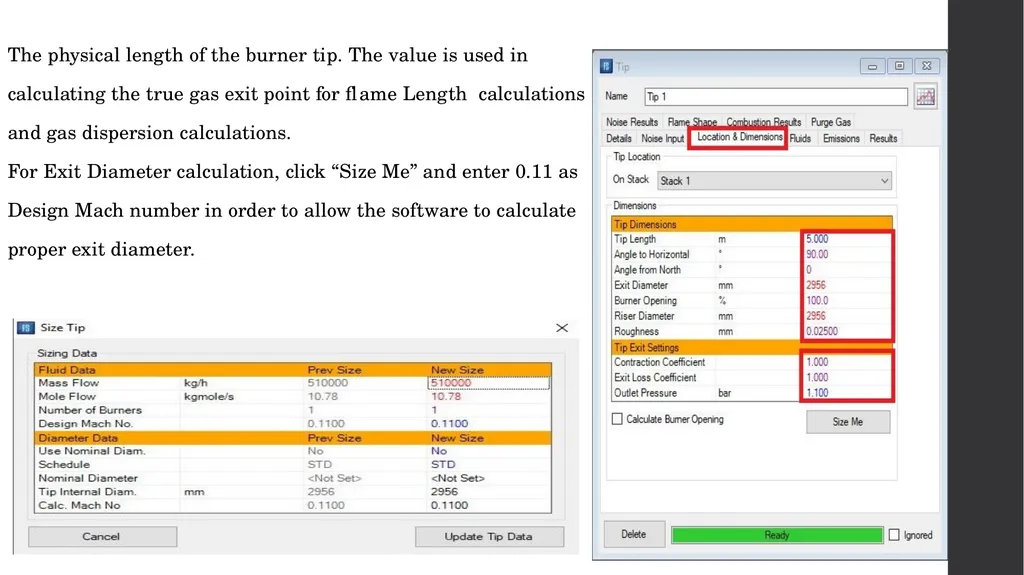Click the green Ready status bar

pyautogui.click(x=776, y=535)
